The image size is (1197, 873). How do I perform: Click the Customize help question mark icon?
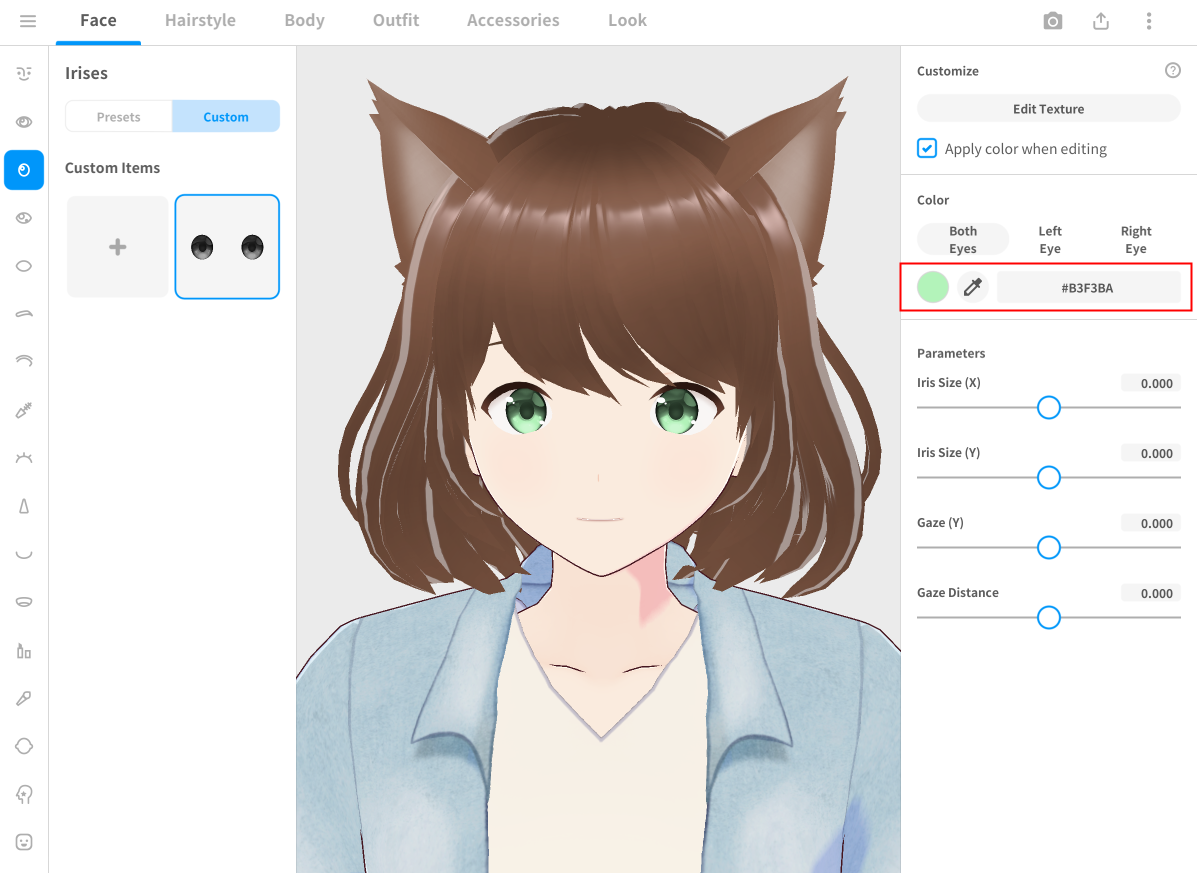(1173, 71)
